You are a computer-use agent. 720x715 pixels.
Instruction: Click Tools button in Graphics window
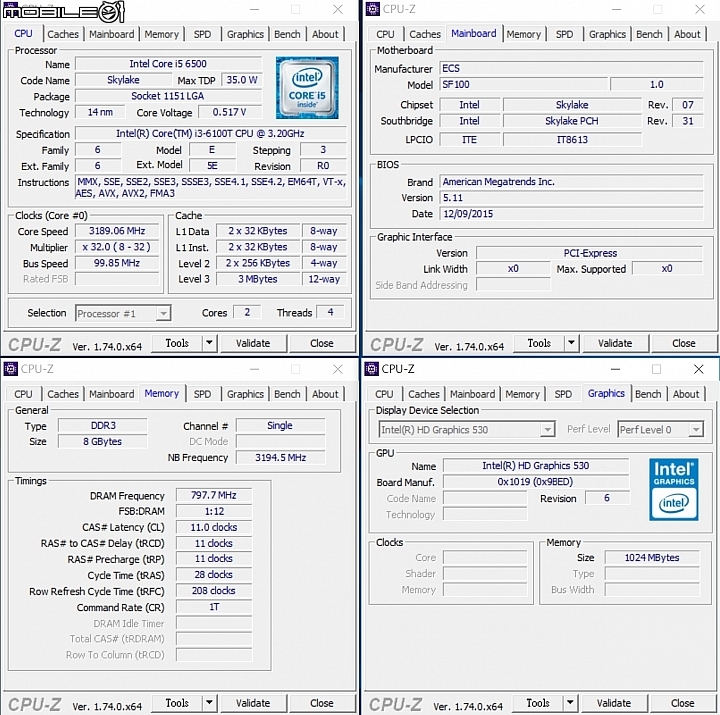pyautogui.click(x=538, y=703)
